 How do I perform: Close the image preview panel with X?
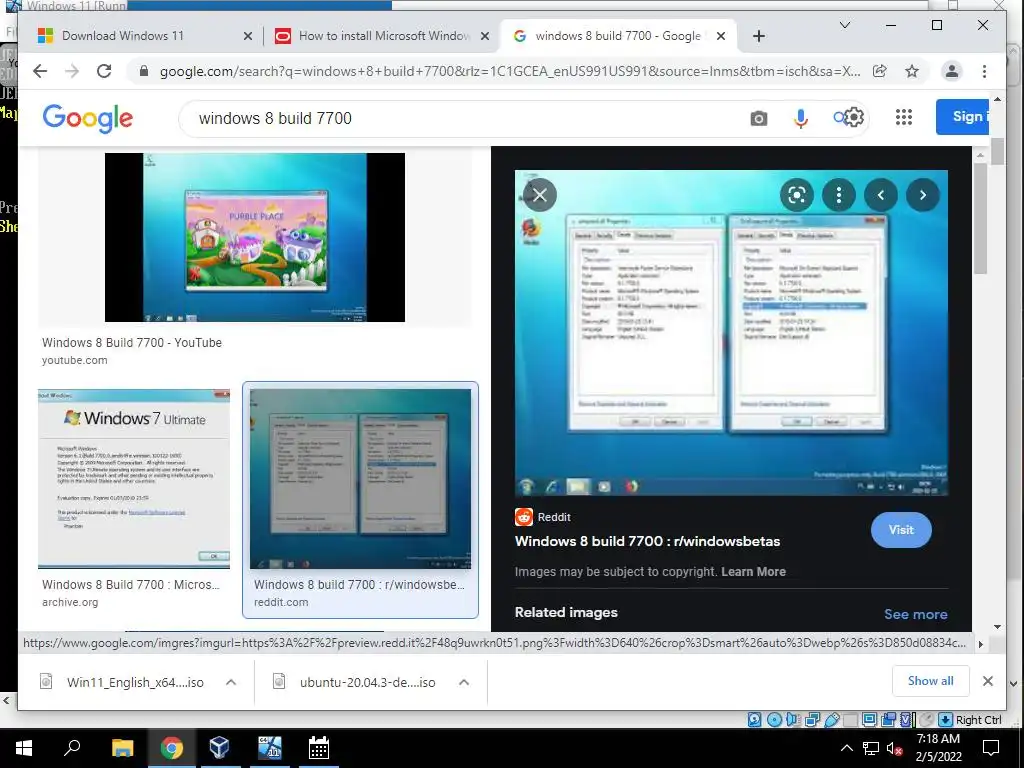539,195
